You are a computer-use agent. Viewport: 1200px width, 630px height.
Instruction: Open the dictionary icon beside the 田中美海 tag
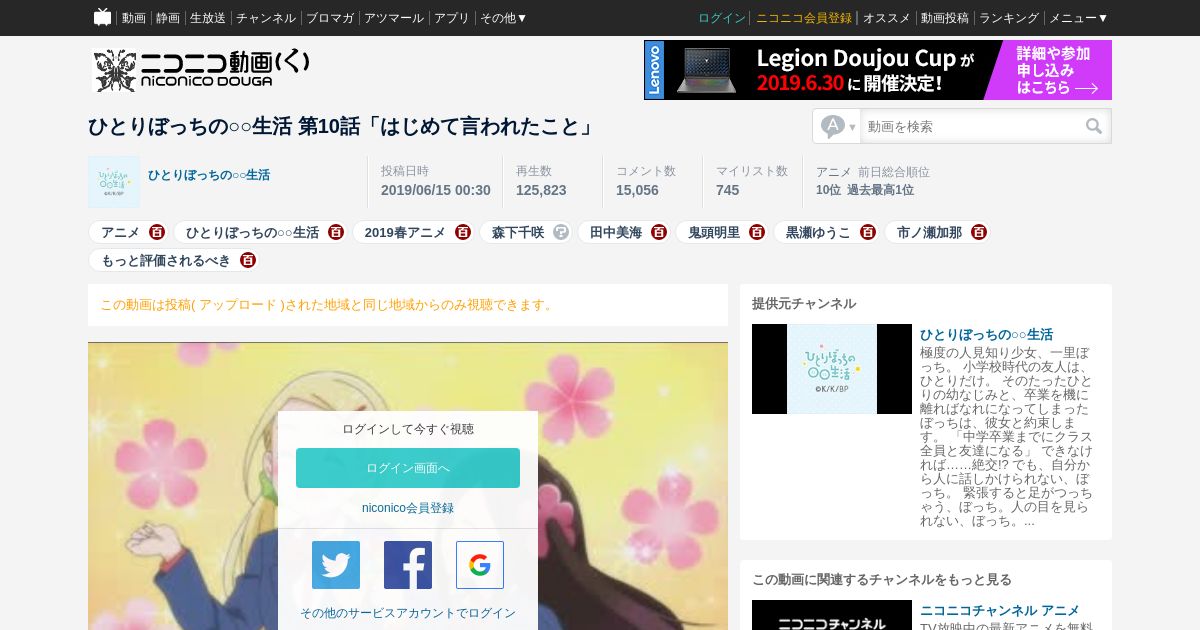click(x=659, y=232)
